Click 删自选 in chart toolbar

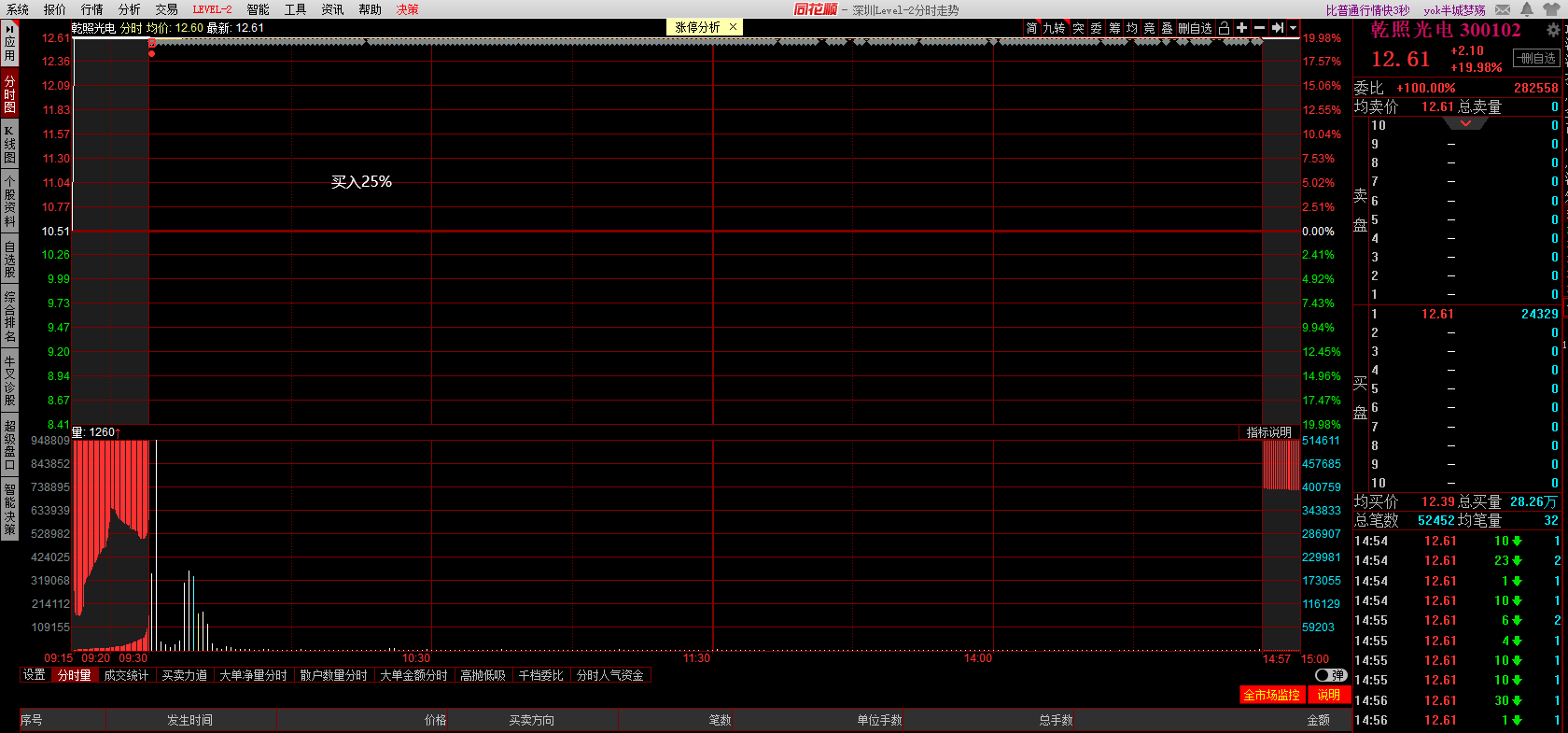[x=1195, y=28]
